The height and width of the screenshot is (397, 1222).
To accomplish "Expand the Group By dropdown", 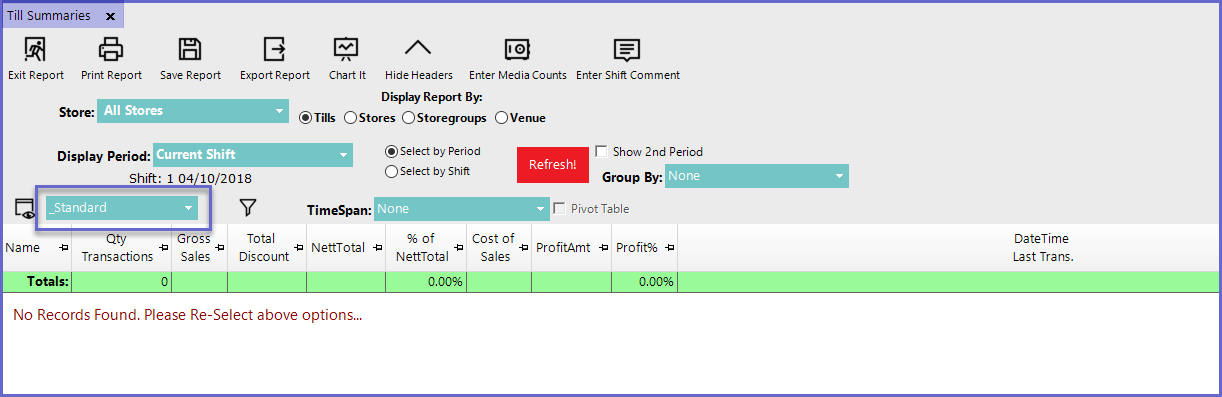I will tap(756, 176).
